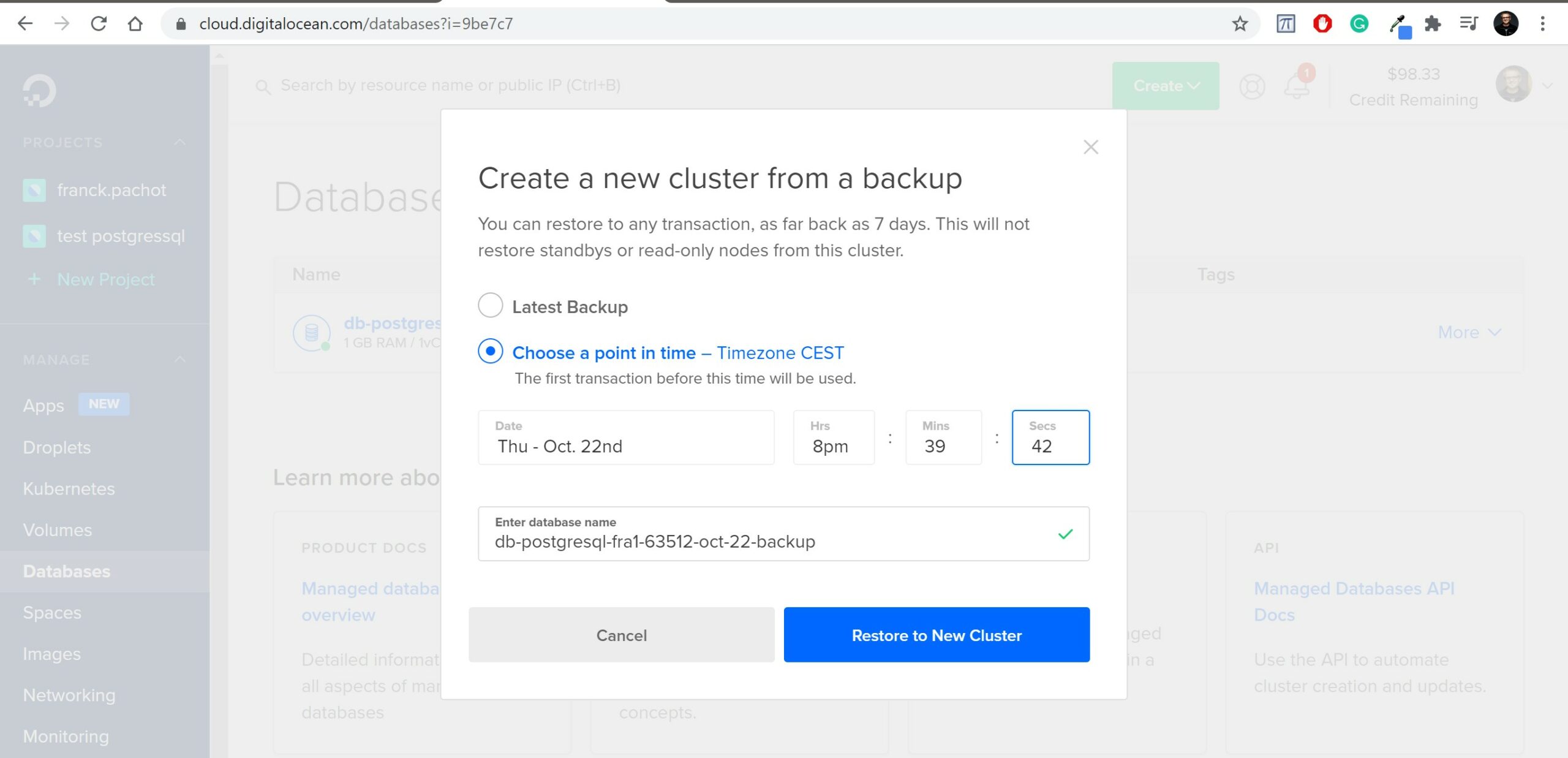Open the test postgressql project
The width and height of the screenshot is (1568, 758).
121,236
